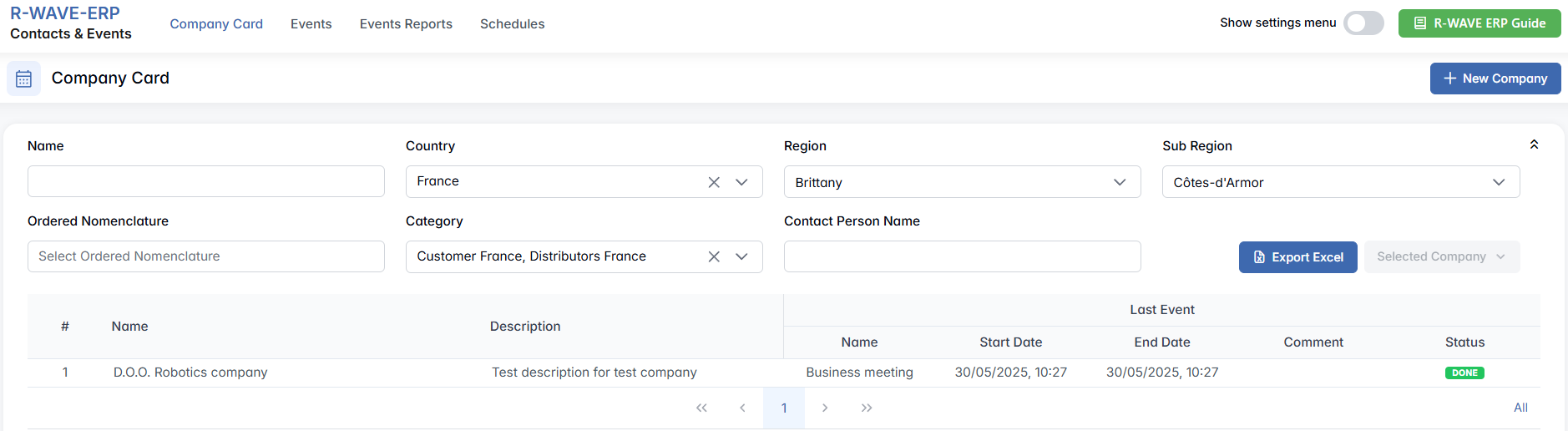This screenshot has width=1568, height=431.
Task: Clear the selected Category values
Action: pyautogui.click(x=714, y=256)
